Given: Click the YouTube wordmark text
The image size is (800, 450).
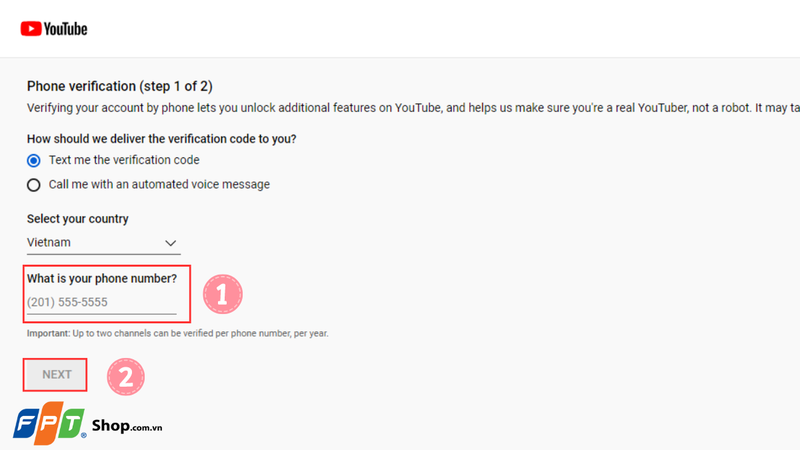Looking at the screenshot, I should (66, 29).
